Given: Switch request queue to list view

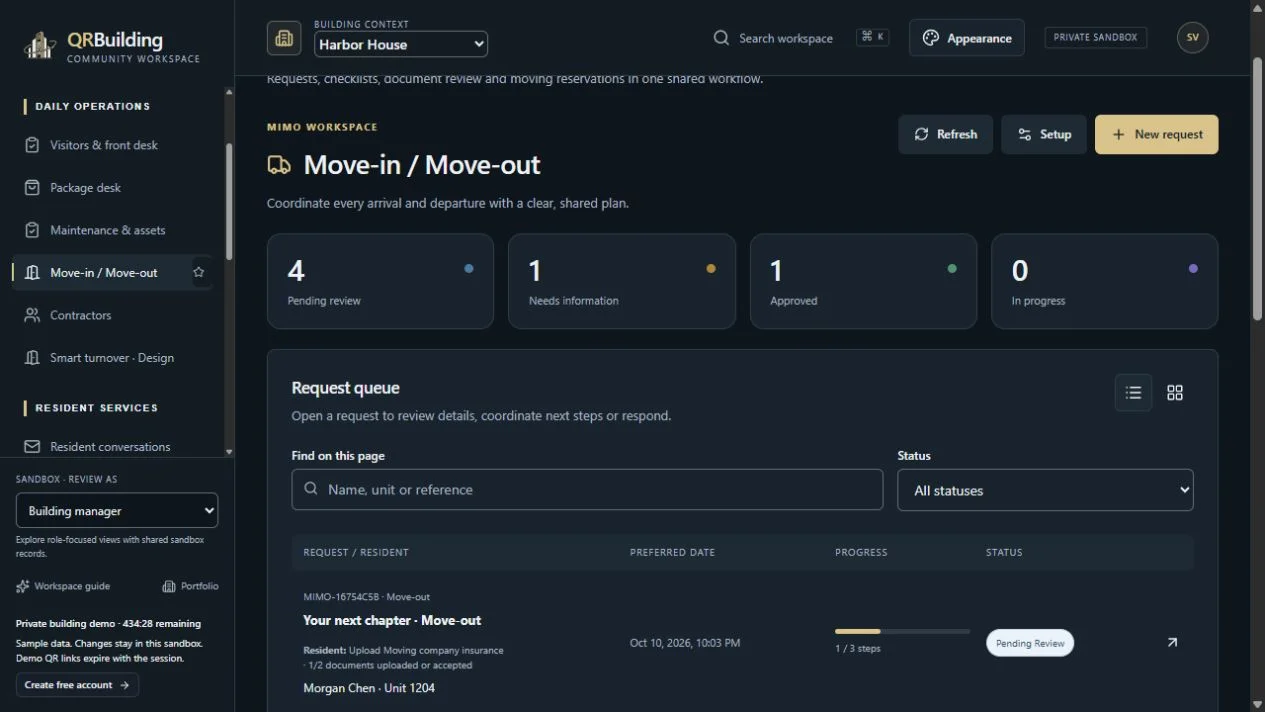Looking at the screenshot, I should (1133, 393).
